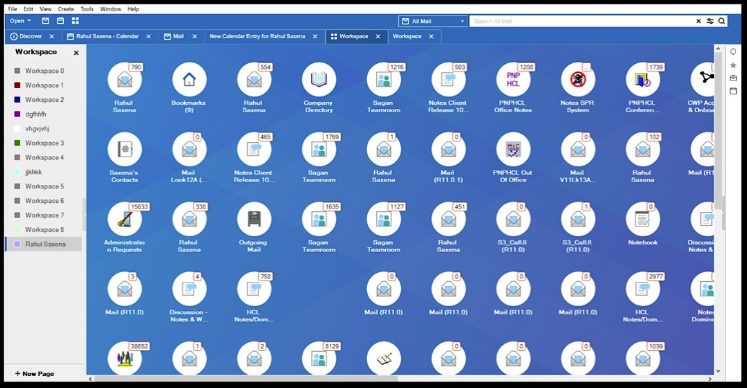Clear the search field with X
Image resolution: width=747 pixels, height=388 pixels.
pos(698,21)
